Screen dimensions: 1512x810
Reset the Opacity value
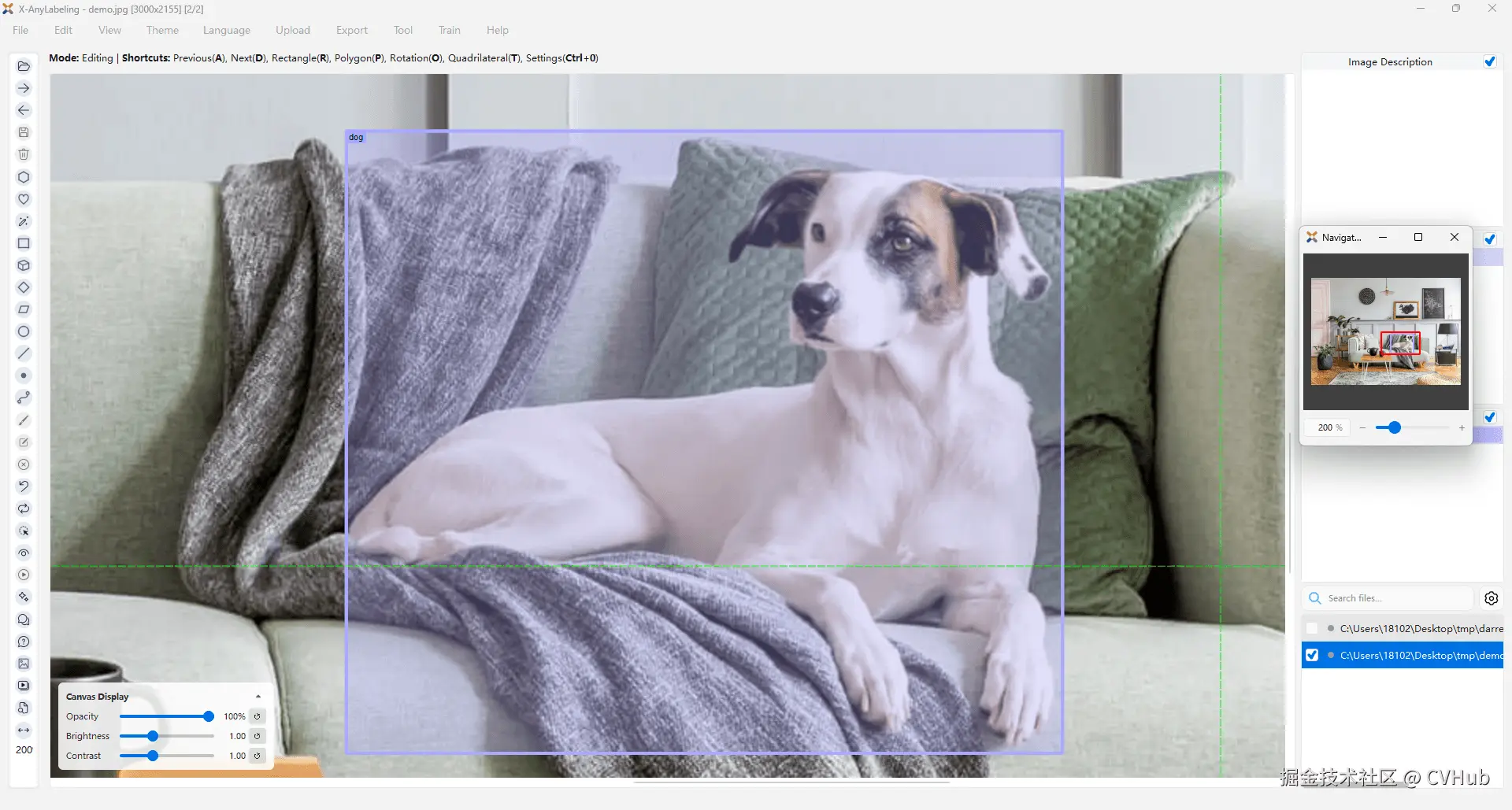pos(258,716)
